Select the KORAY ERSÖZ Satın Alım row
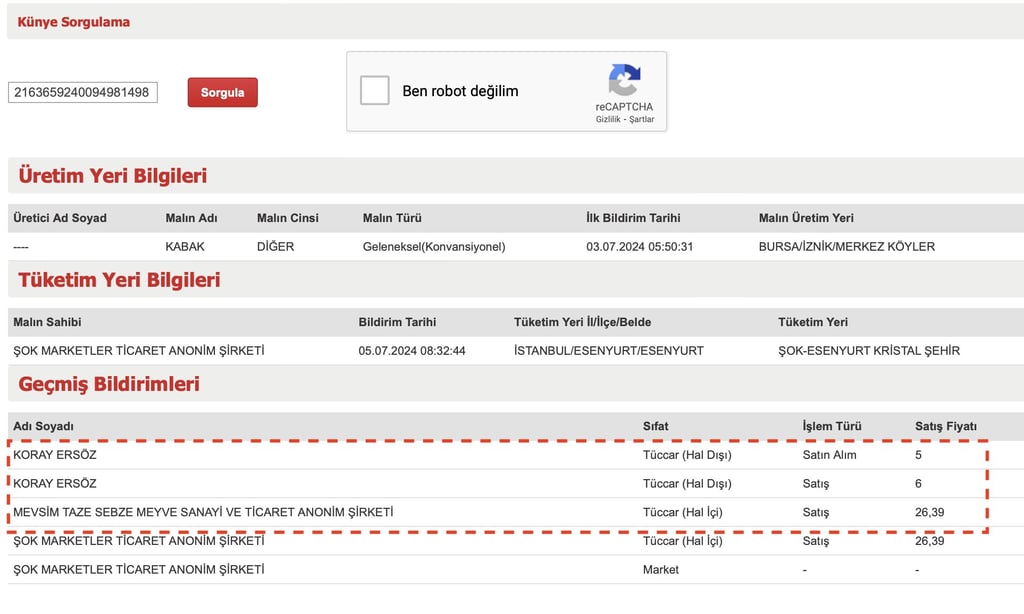The image size is (1024, 614). click(x=498, y=455)
